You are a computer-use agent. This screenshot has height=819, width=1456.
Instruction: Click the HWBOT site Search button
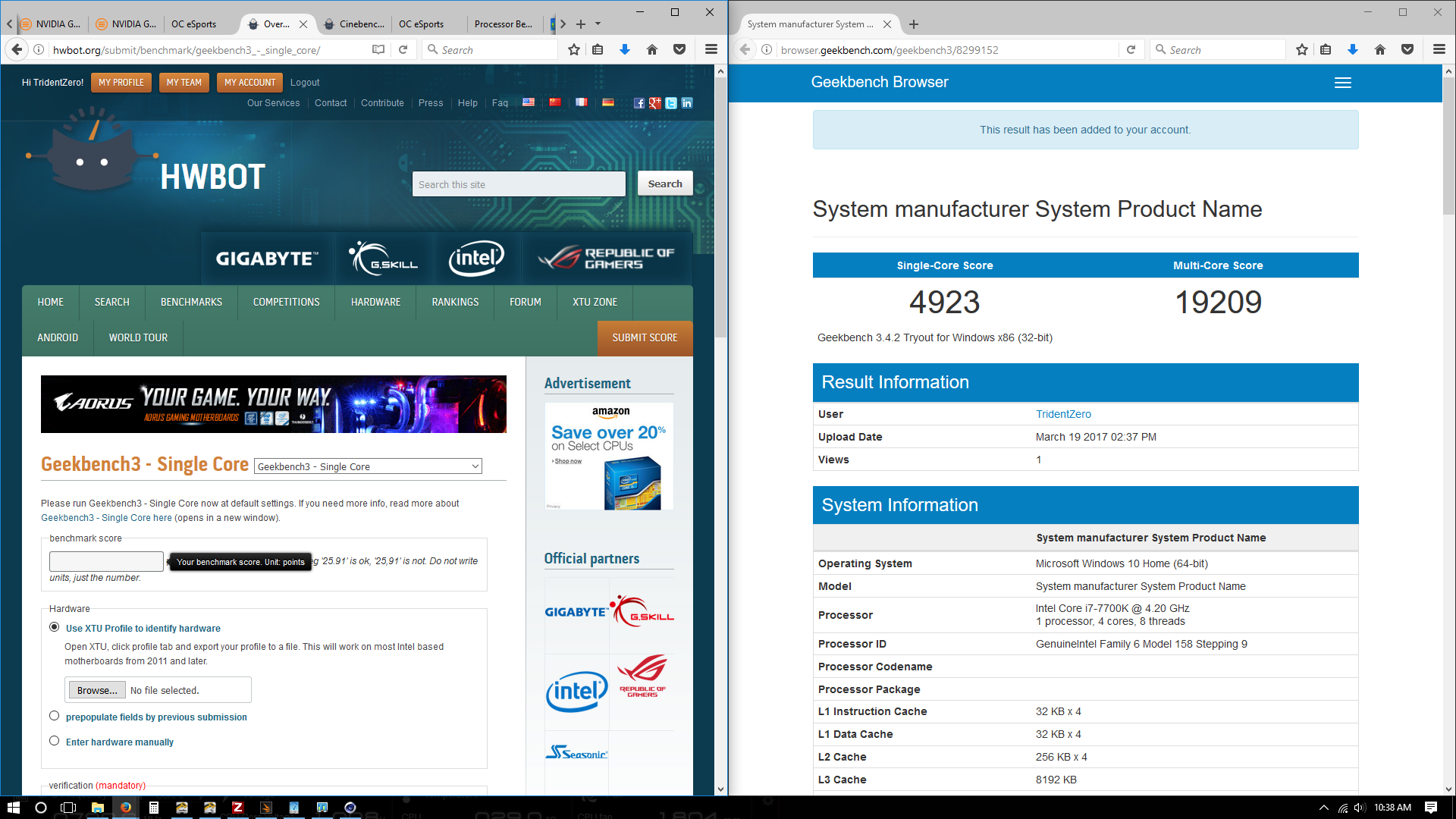click(x=665, y=184)
